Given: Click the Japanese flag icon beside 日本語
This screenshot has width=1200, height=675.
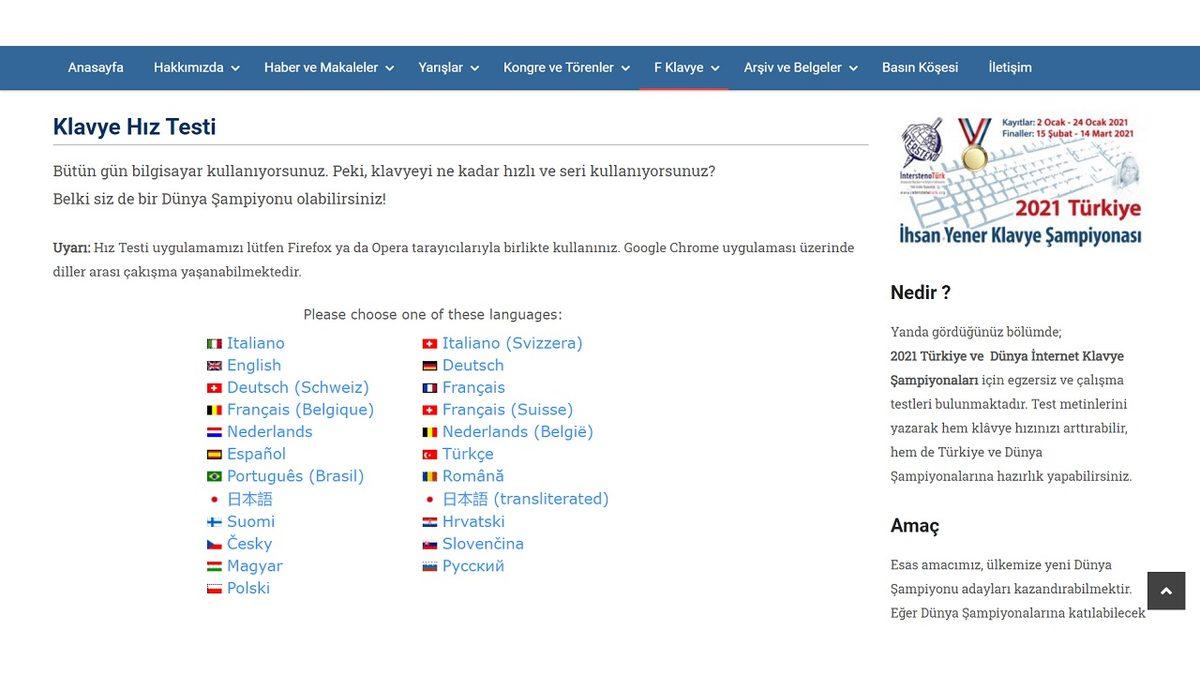Looking at the screenshot, I should coord(214,499).
